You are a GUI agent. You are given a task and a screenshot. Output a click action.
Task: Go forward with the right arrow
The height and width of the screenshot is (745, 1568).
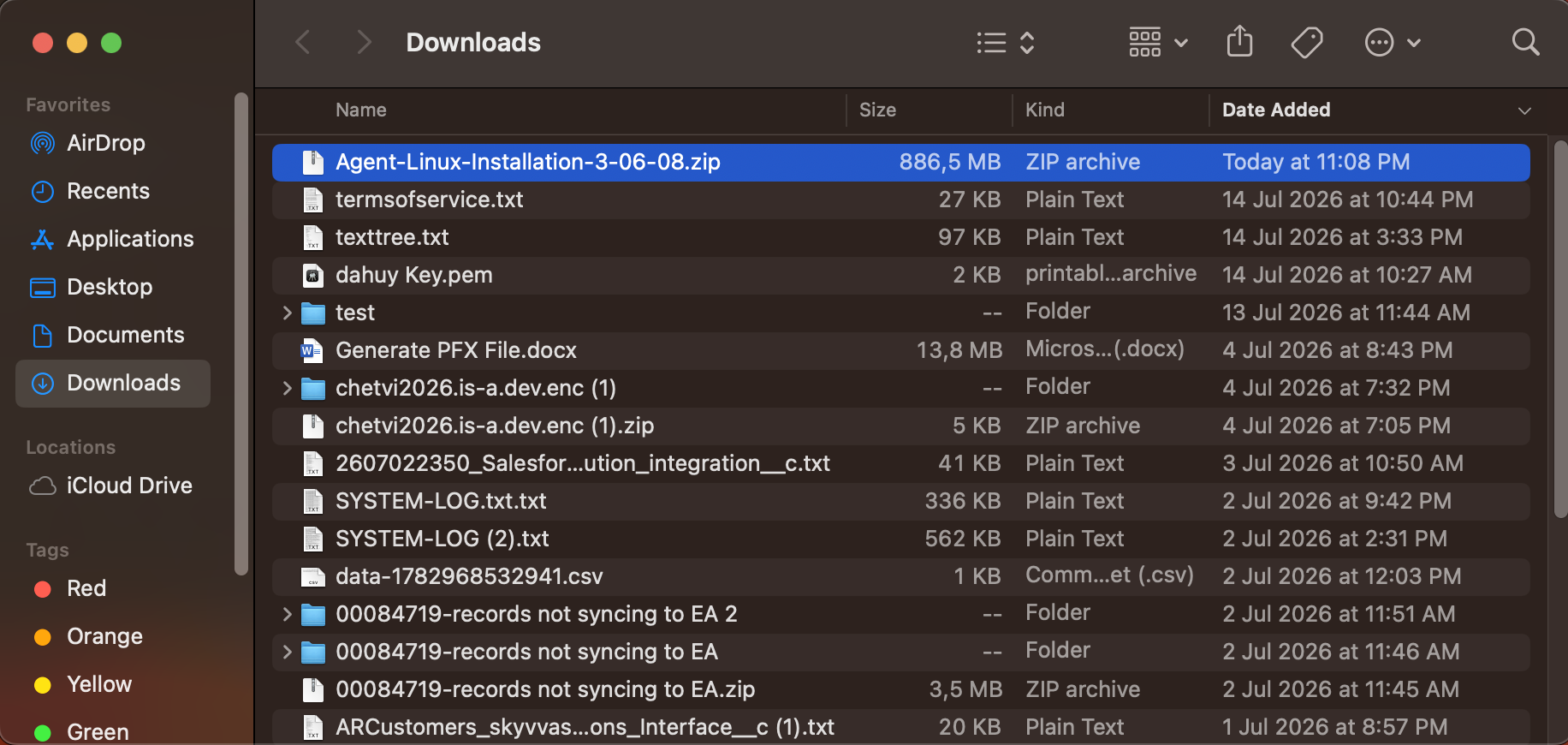(x=365, y=42)
